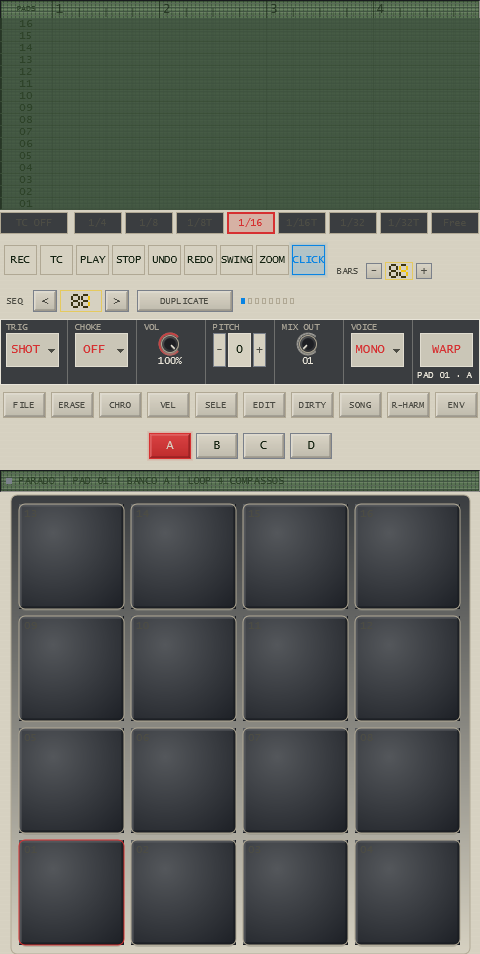This screenshot has height=954, width=480.
Task: Switch to pad bank D
Action: point(311,445)
